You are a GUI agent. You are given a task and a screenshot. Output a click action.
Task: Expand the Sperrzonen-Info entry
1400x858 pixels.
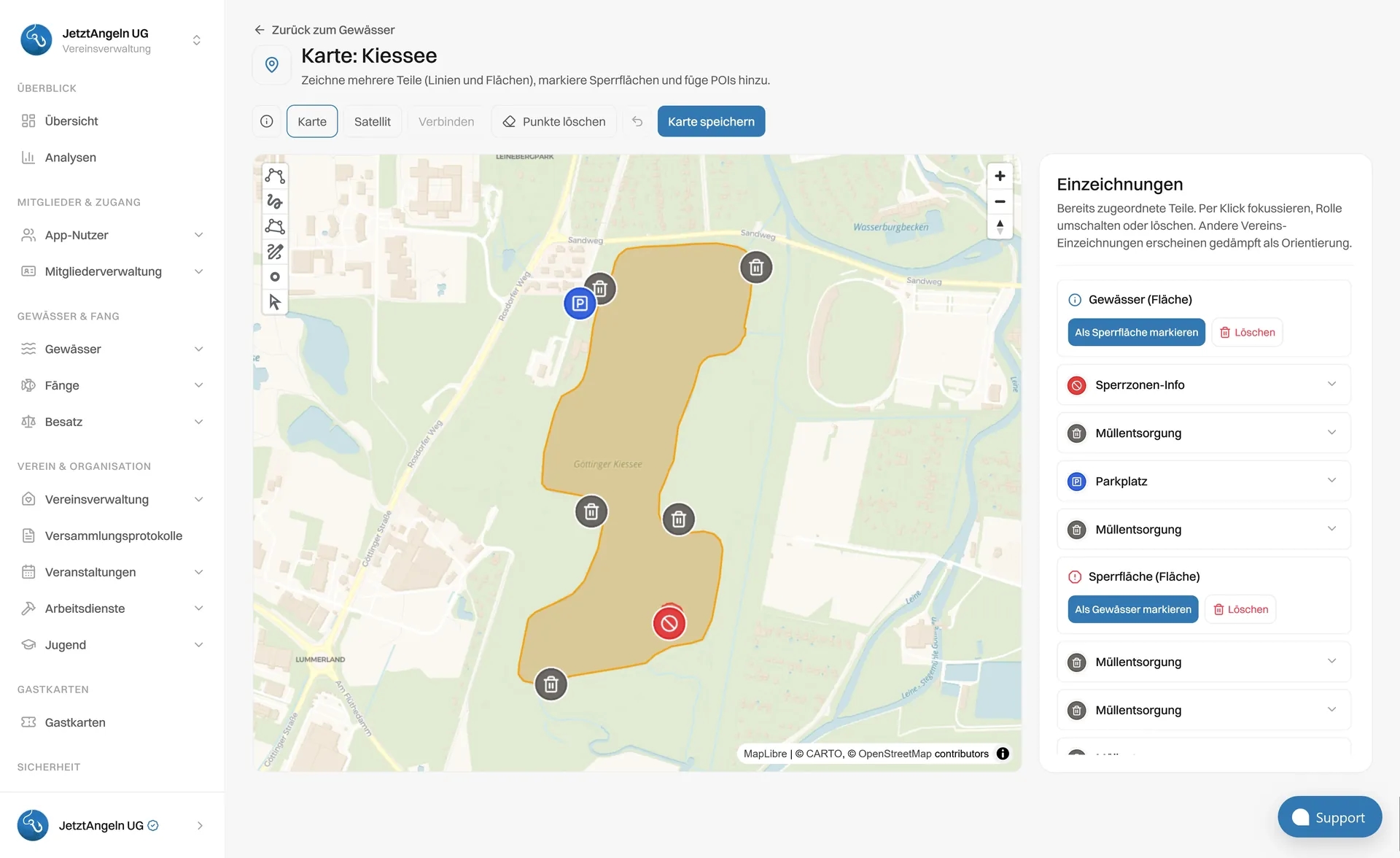point(1204,384)
